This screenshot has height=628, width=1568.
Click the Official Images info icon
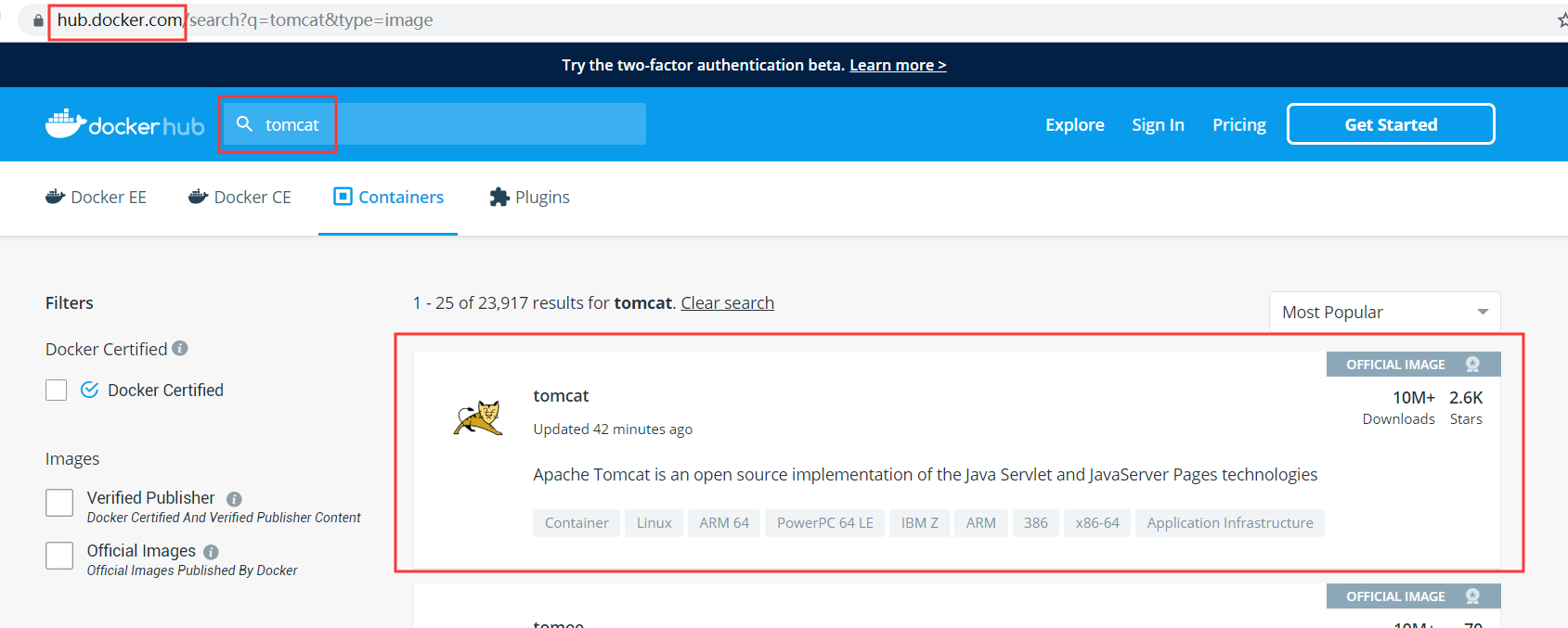tap(211, 552)
